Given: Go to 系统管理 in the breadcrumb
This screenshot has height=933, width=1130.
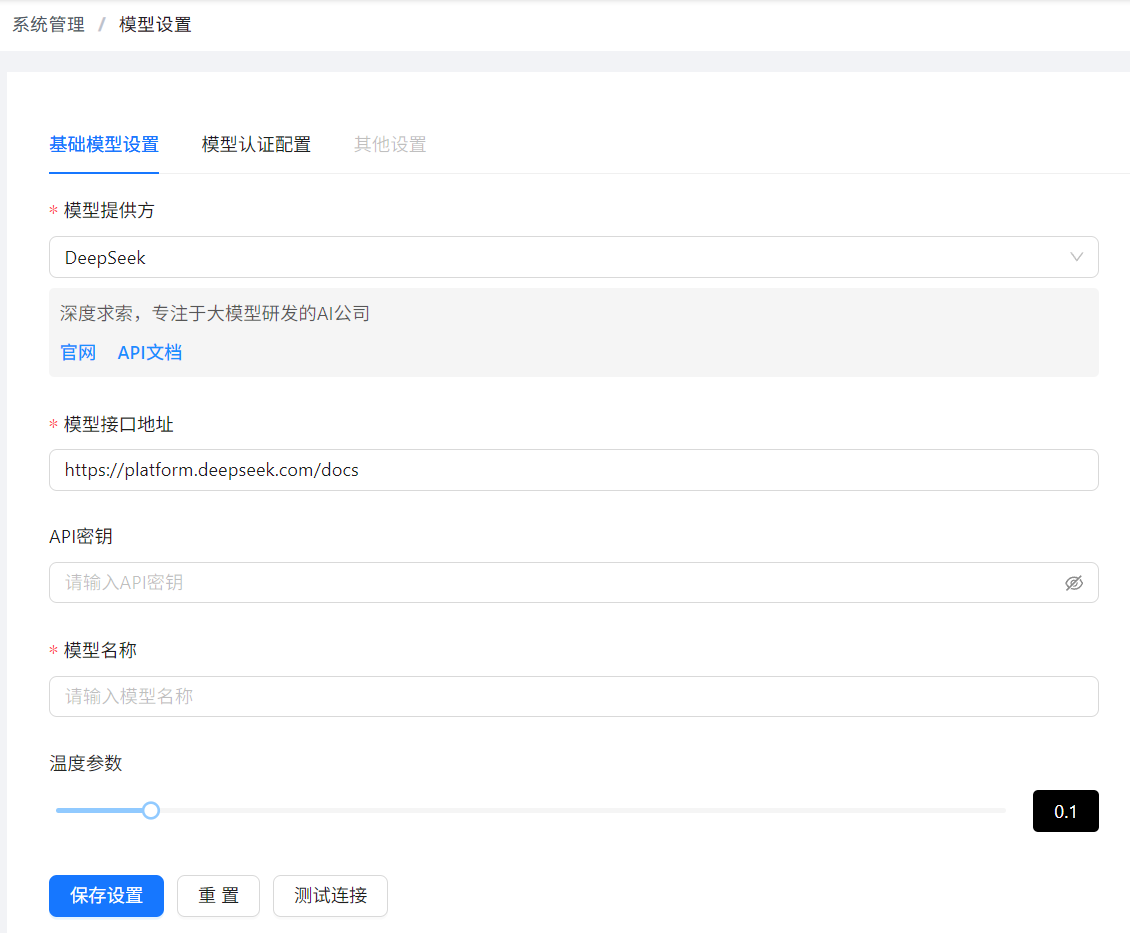Looking at the screenshot, I should (48, 25).
